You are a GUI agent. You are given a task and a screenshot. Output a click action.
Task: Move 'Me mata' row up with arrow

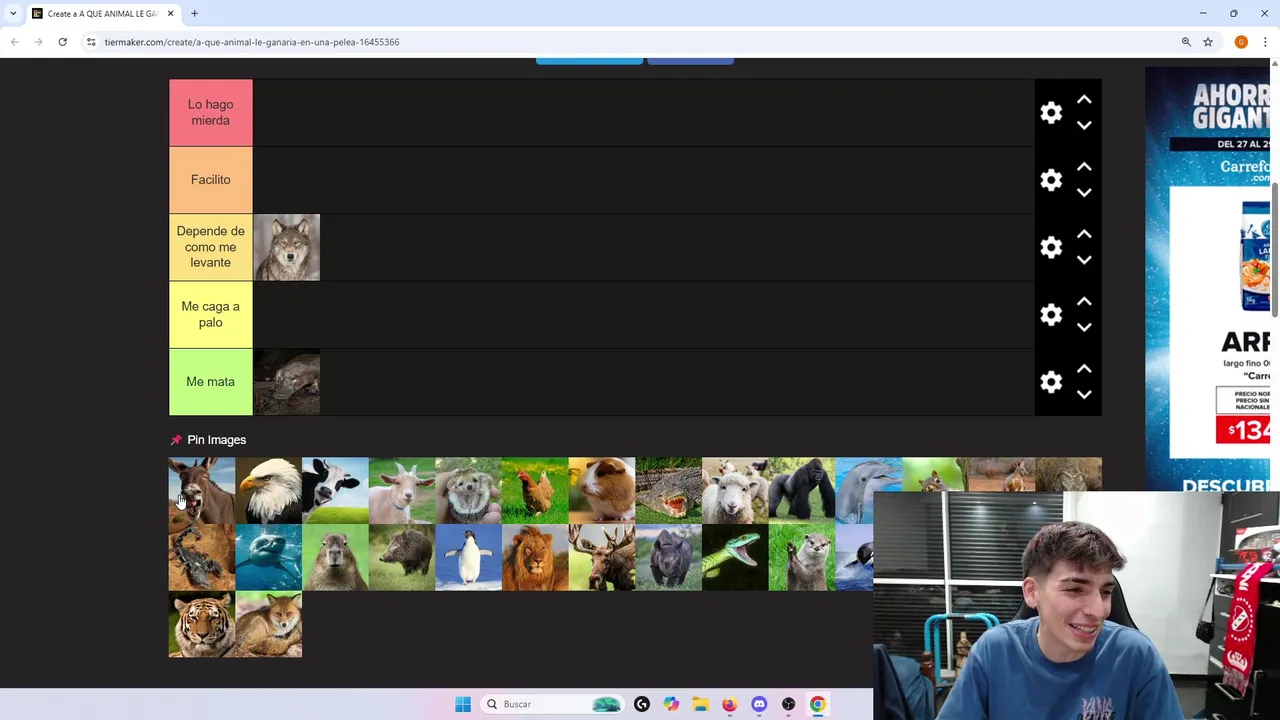click(x=1084, y=369)
